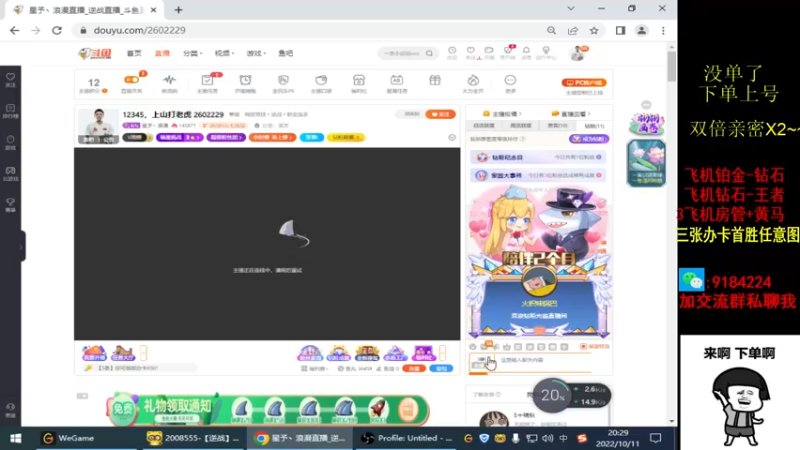This screenshot has width=800, height=450.
Task: Click the rocket gift on green banner
Action: (378, 409)
